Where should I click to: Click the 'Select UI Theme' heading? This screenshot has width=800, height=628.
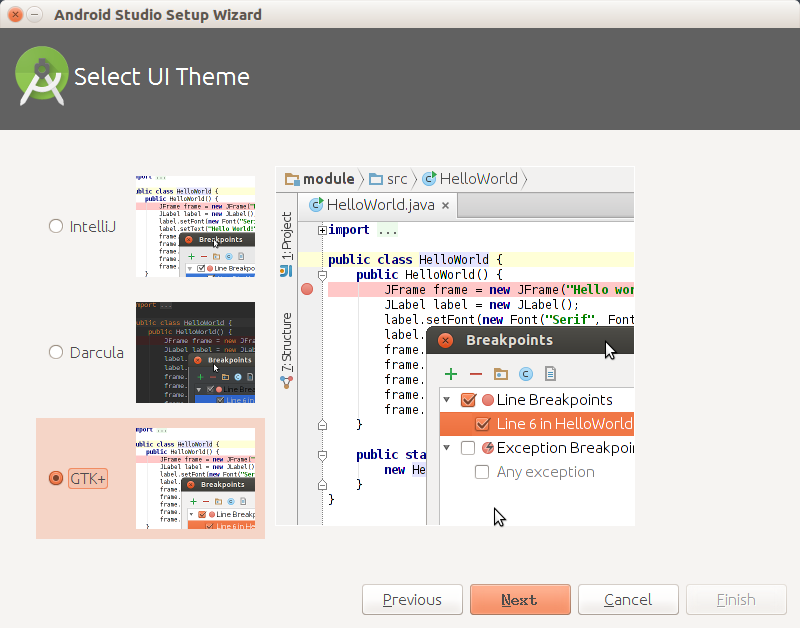[162, 77]
